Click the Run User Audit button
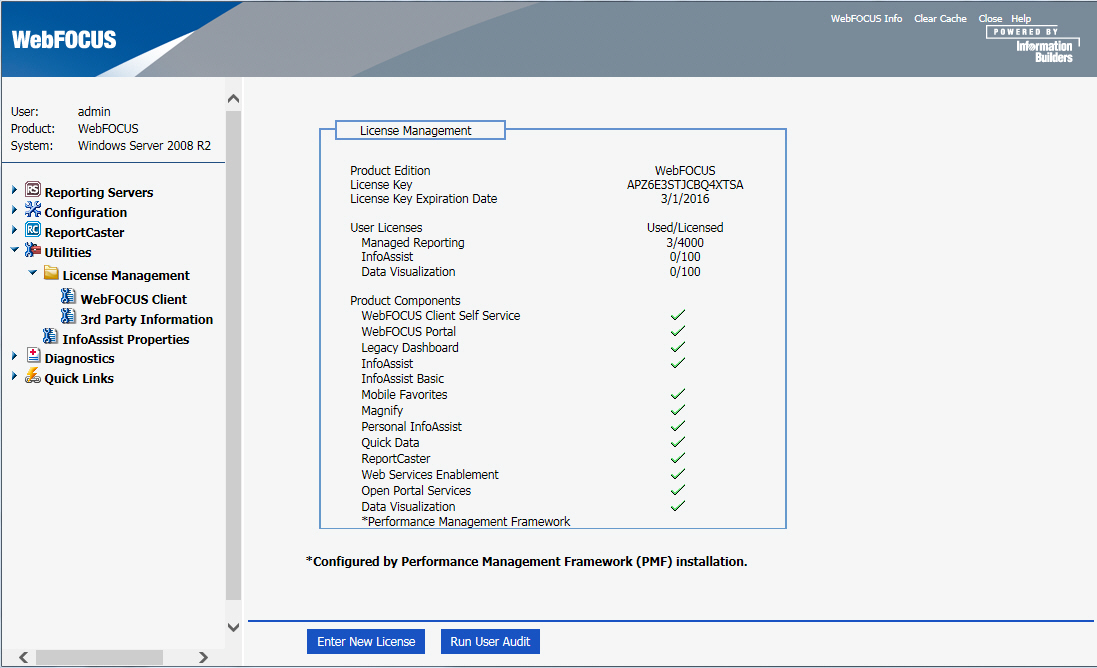The image size is (1097, 668). [x=490, y=641]
